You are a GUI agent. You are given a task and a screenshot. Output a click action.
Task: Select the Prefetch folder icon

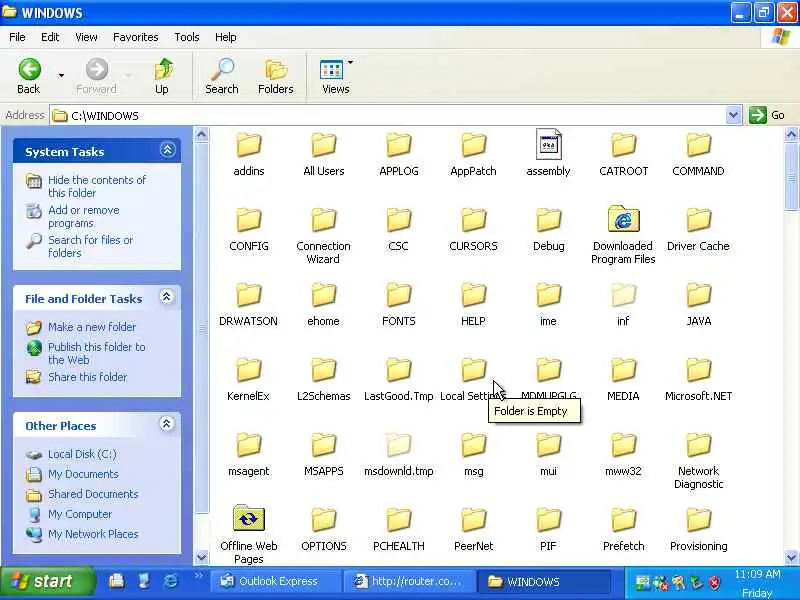pyautogui.click(x=623, y=520)
